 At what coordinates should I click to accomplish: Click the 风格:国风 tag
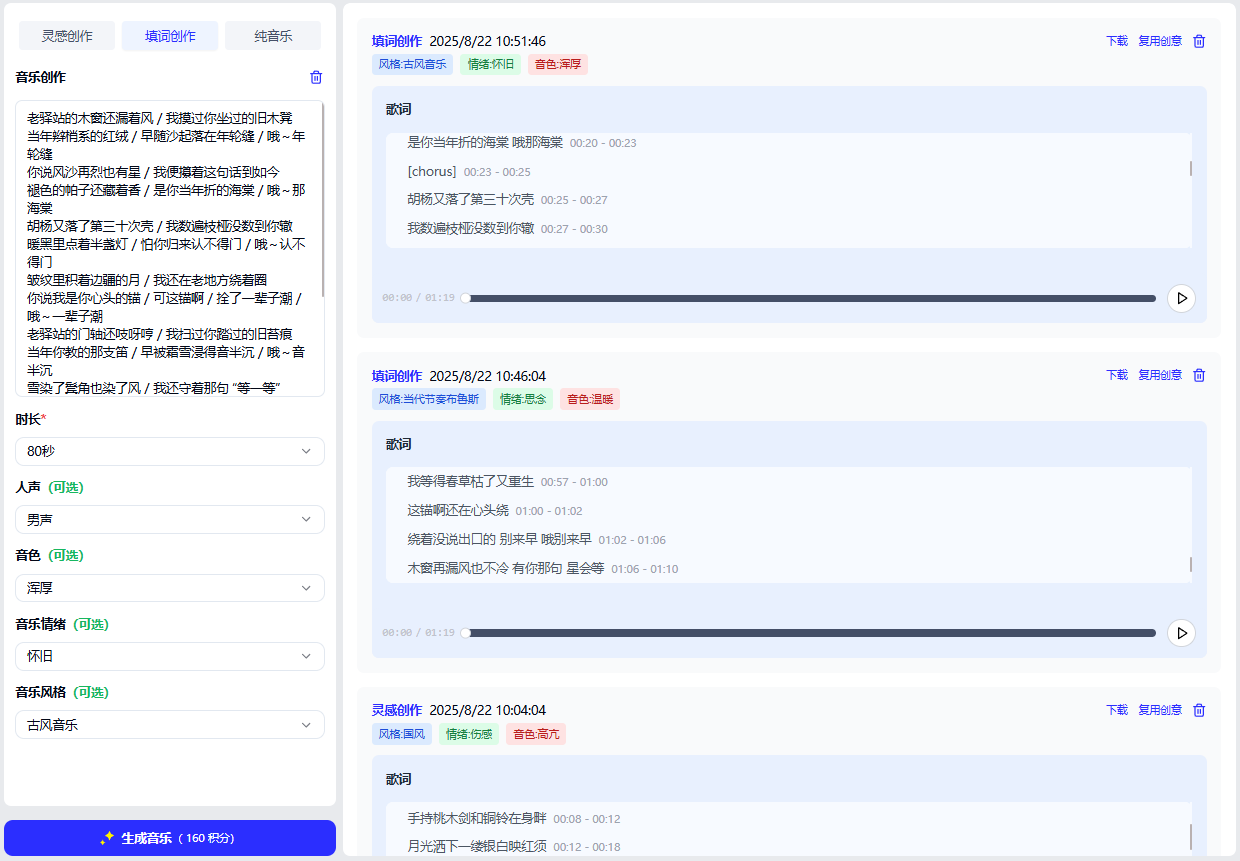pos(402,734)
